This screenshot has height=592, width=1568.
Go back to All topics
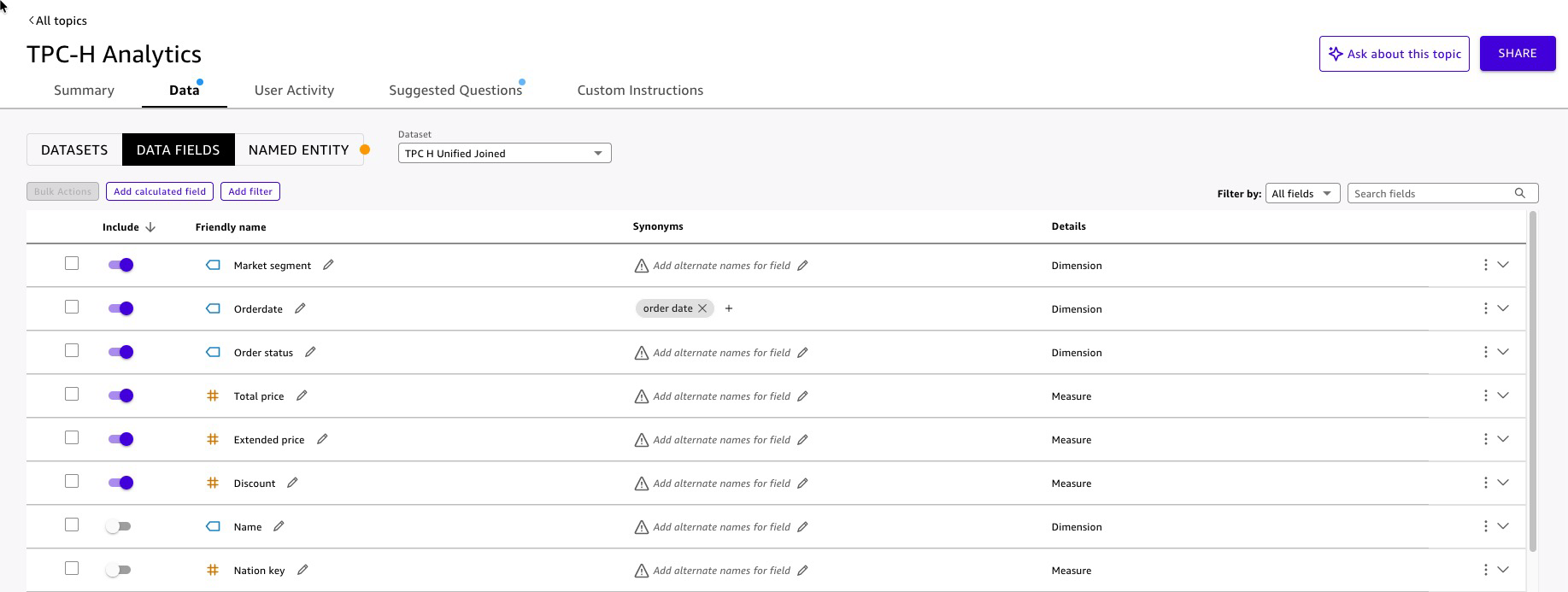pyautogui.click(x=58, y=21)
